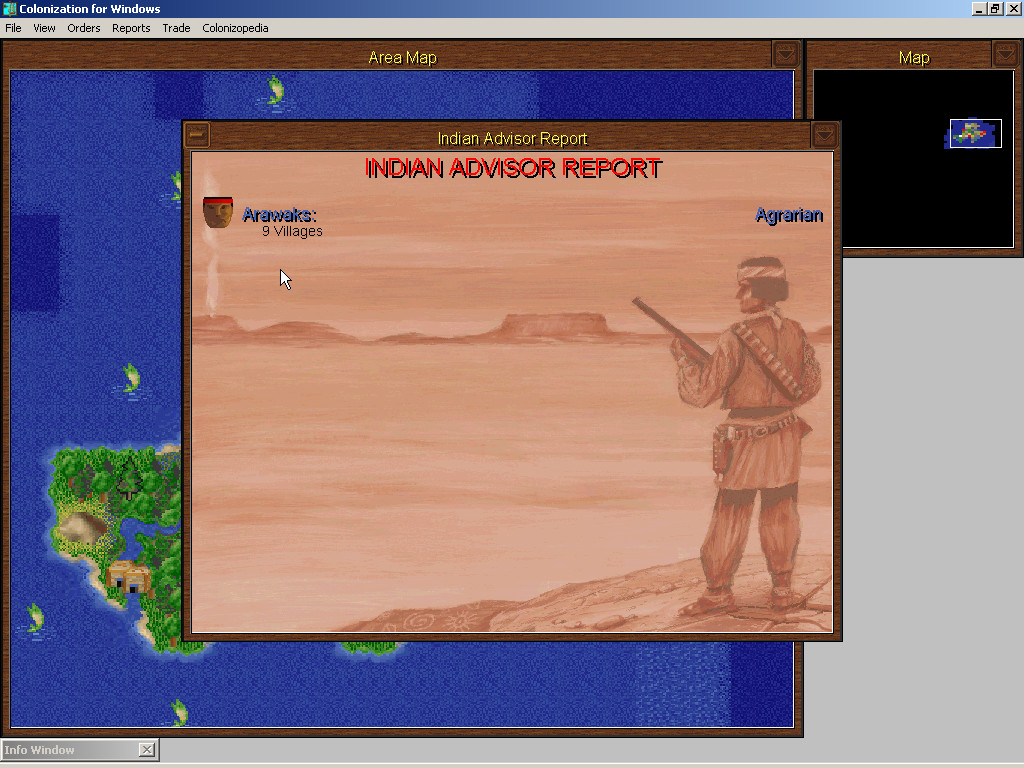Minimize the Colonization for Windows window
The image size is (1024, 768).
pos(979,8)
